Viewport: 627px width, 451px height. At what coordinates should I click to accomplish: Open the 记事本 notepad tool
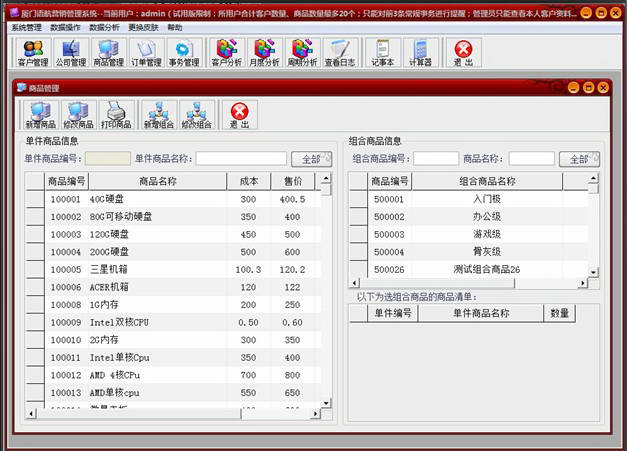click(x=383, y=53)
